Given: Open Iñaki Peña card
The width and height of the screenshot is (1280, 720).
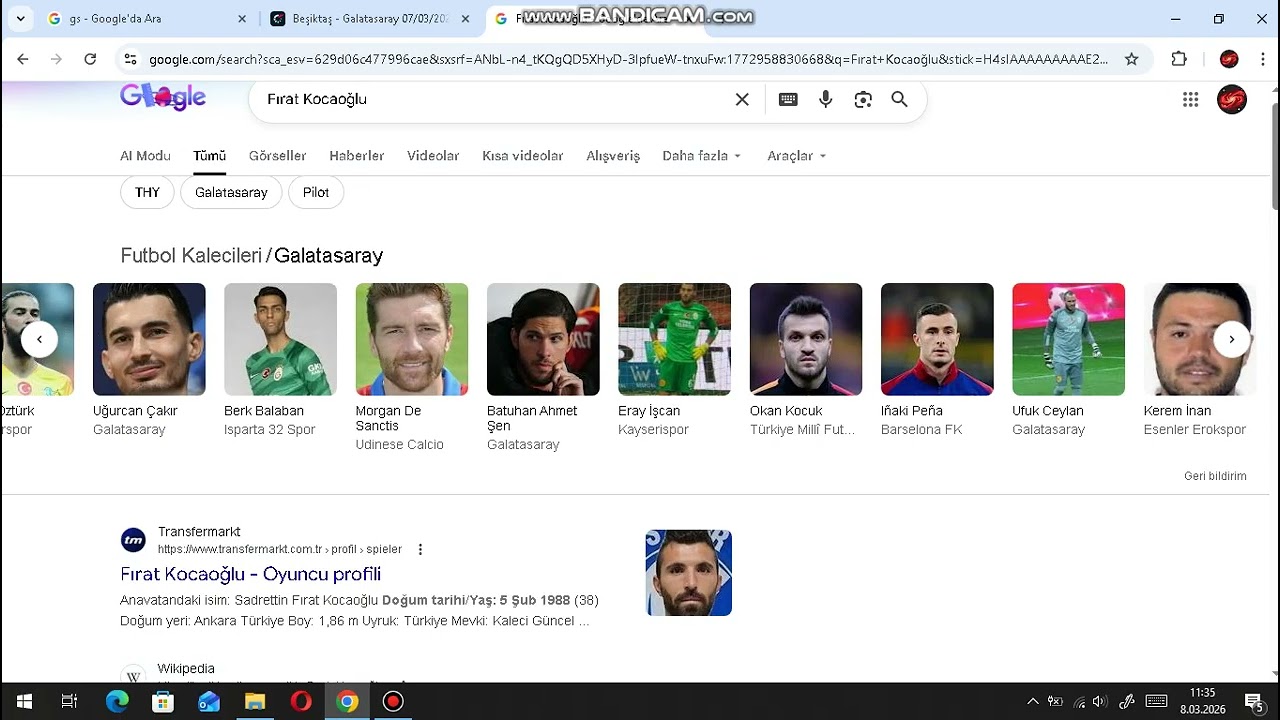Looking at the screenshot, I should click(x=937, y=360).
